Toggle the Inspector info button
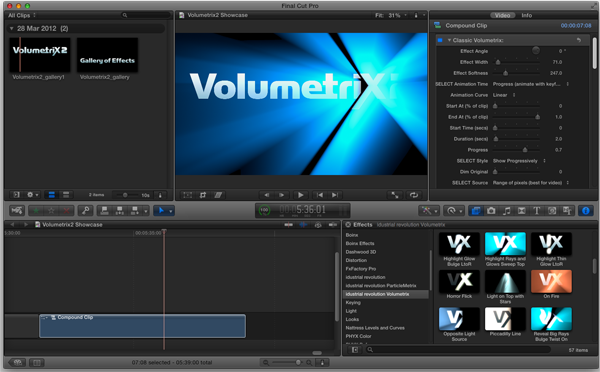This screenshot has height=372, width=600. pos(585,210)
